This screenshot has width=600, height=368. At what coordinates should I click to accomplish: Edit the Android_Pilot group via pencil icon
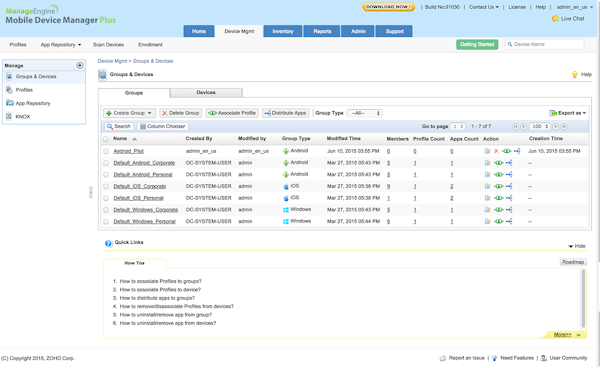[x=488, y=151]
